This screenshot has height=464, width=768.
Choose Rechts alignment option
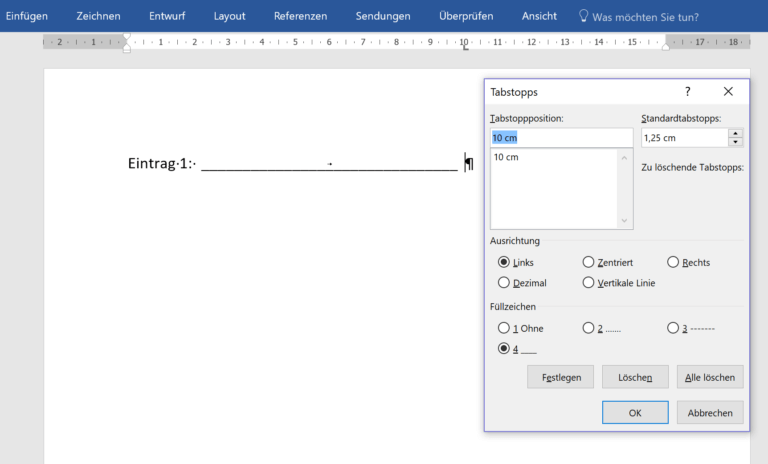(x=673, y=262)
